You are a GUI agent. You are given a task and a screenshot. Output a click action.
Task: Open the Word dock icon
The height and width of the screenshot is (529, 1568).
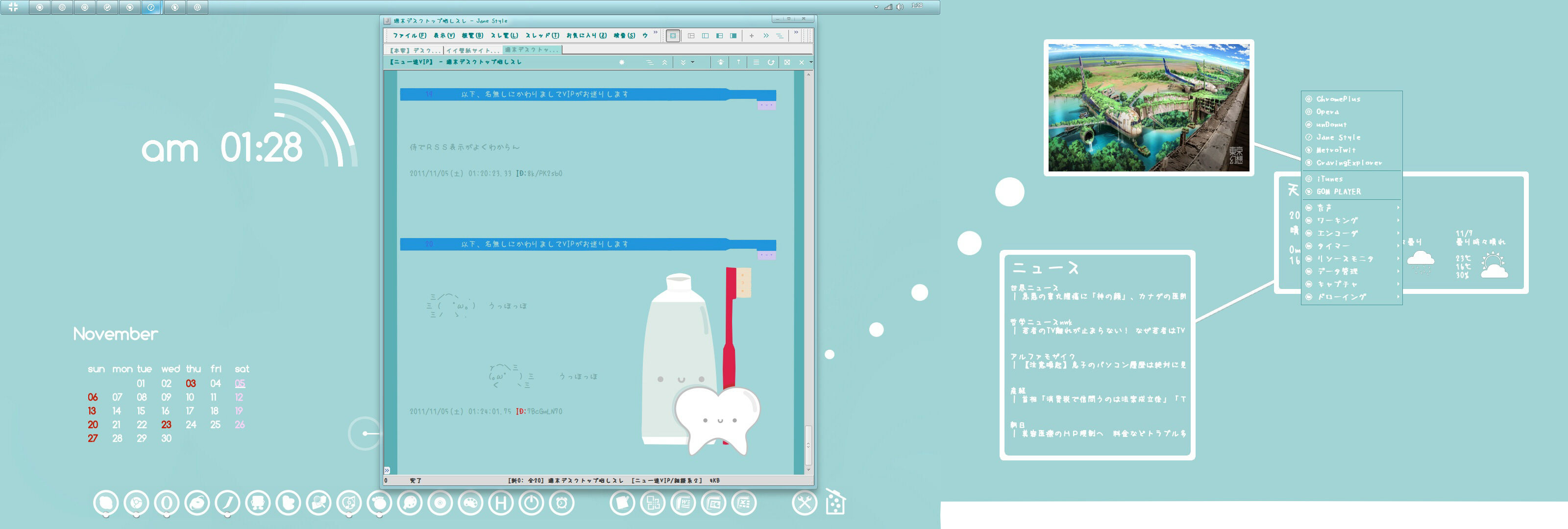click(683, 503)
